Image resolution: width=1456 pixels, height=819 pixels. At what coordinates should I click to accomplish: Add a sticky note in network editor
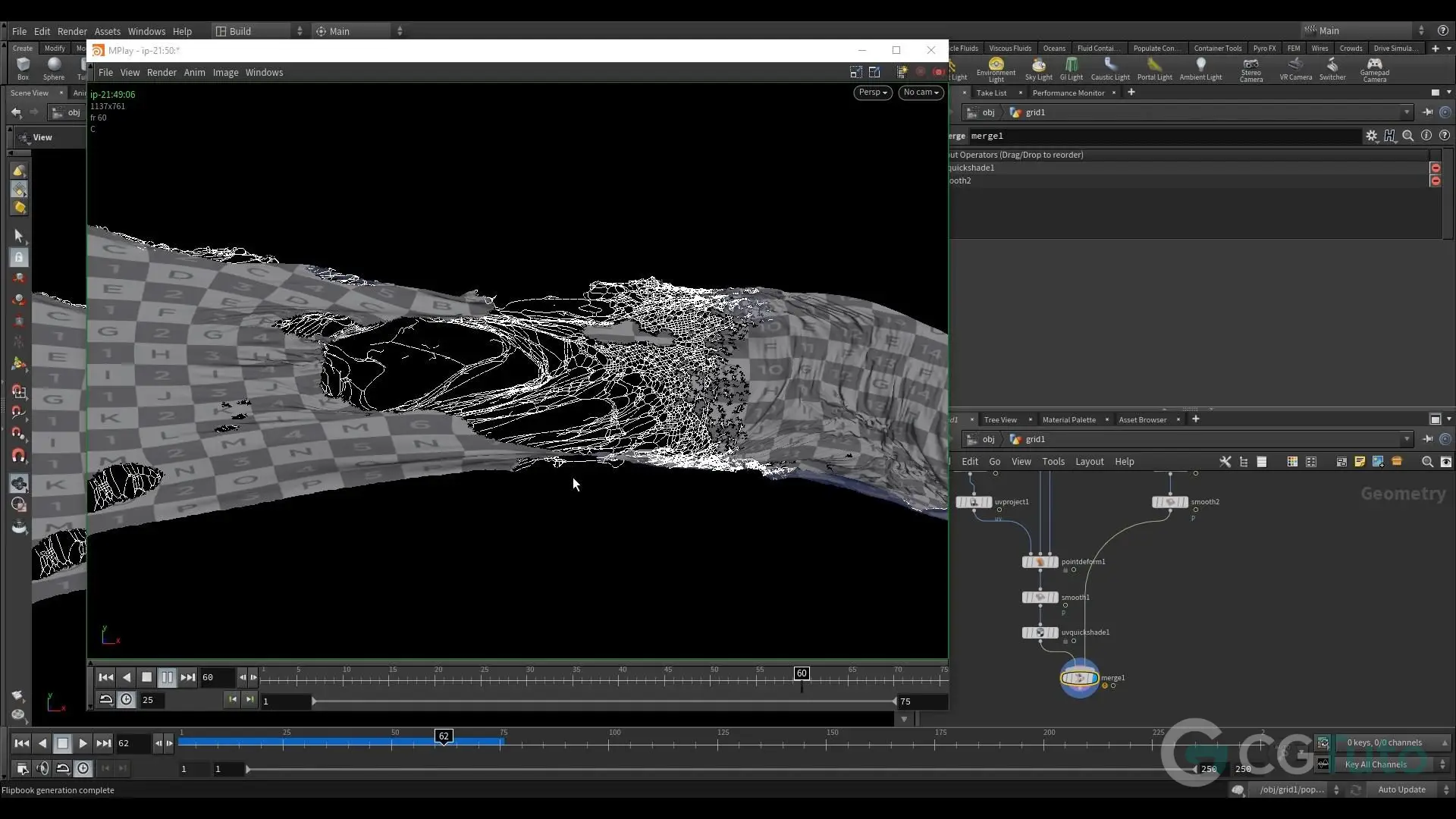point(1360,462)
